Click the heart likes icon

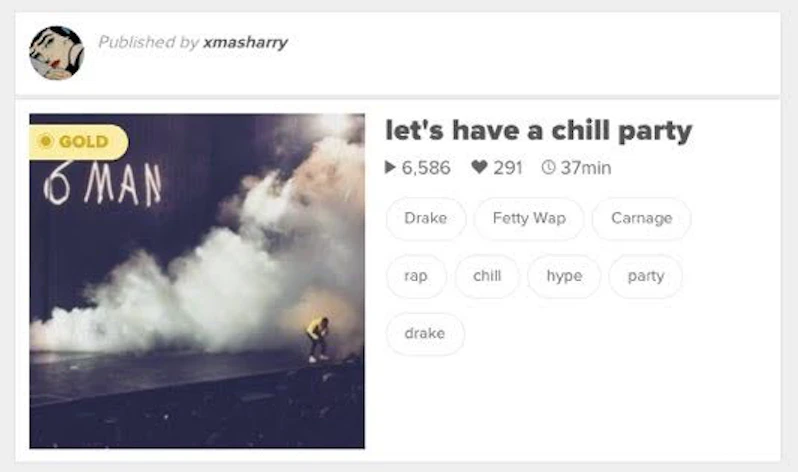[x=479, y=166]
